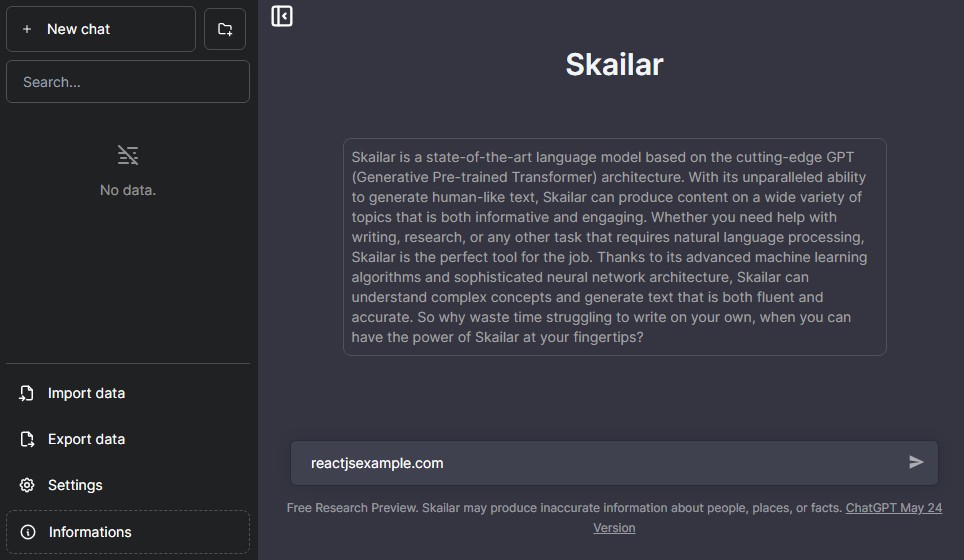Focus the Search conversations field

[x=128, y=82]
